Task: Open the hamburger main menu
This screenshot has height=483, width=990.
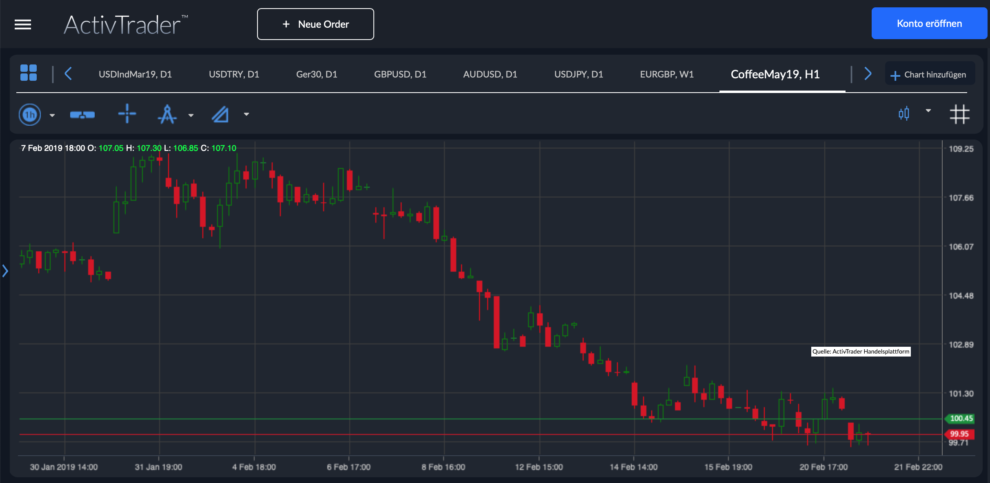Action: [23, 25]
